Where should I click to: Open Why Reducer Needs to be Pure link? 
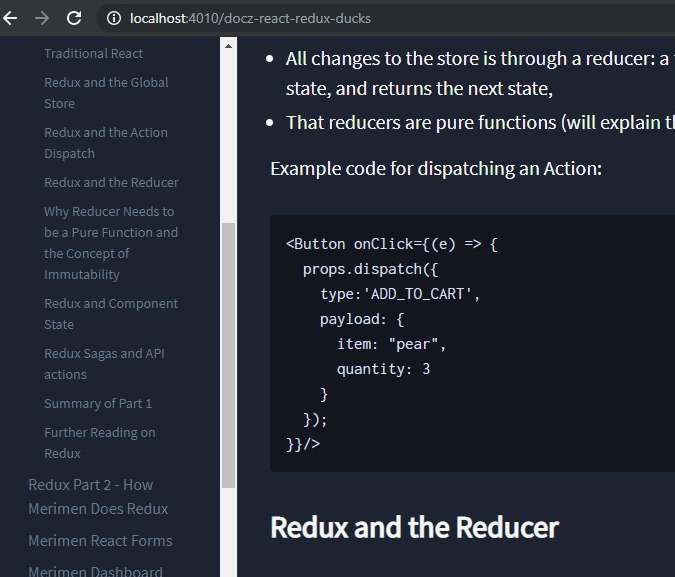[111, 243]
